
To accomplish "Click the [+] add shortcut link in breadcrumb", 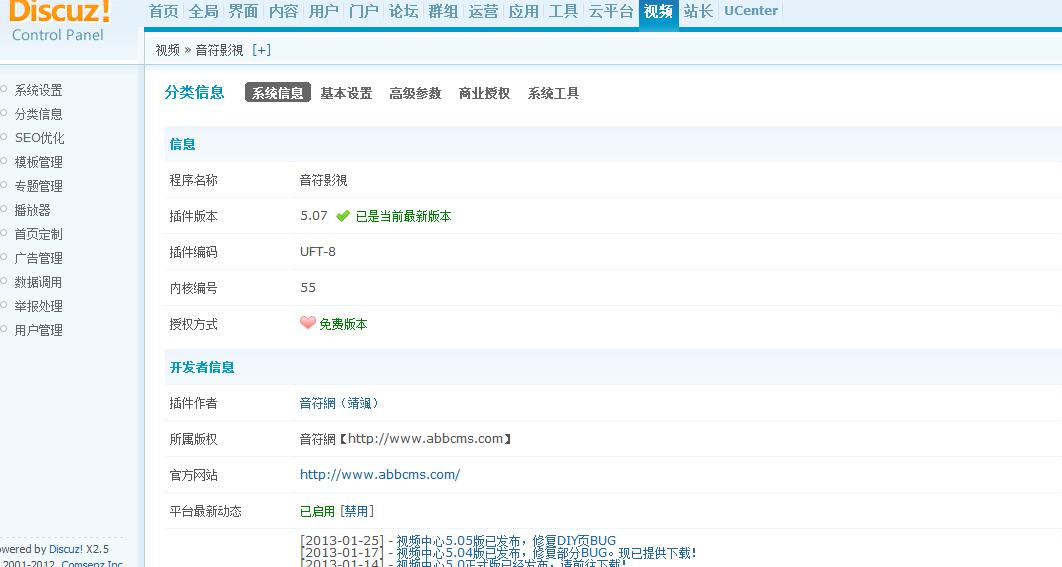I will pos(261,50).
